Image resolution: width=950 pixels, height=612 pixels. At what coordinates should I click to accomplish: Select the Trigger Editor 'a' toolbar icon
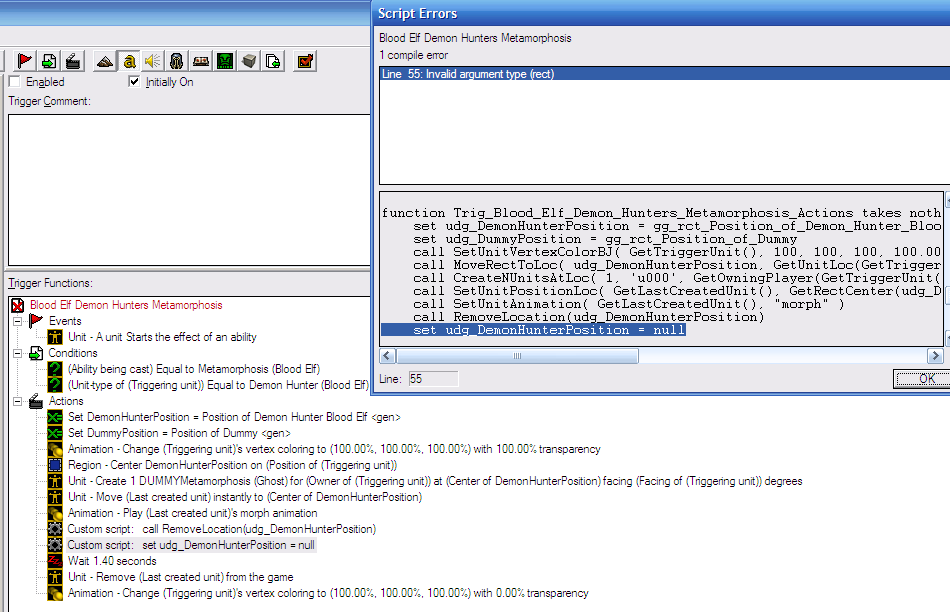coord(128,61)
